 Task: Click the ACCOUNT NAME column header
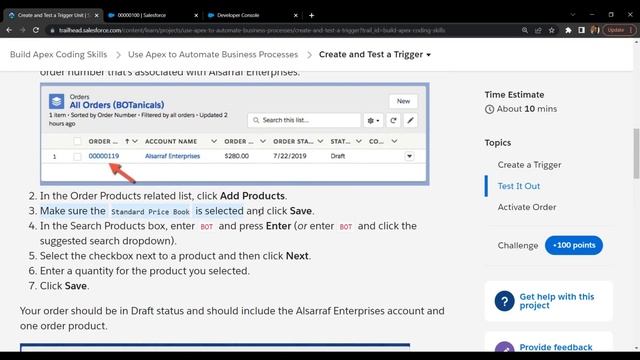[x=171, y=141]
